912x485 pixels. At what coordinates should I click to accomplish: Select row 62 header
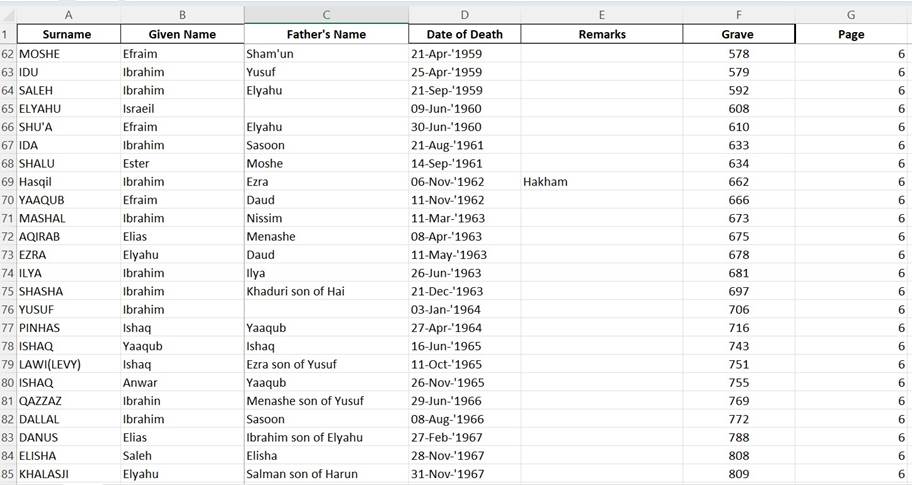(8, 53)
